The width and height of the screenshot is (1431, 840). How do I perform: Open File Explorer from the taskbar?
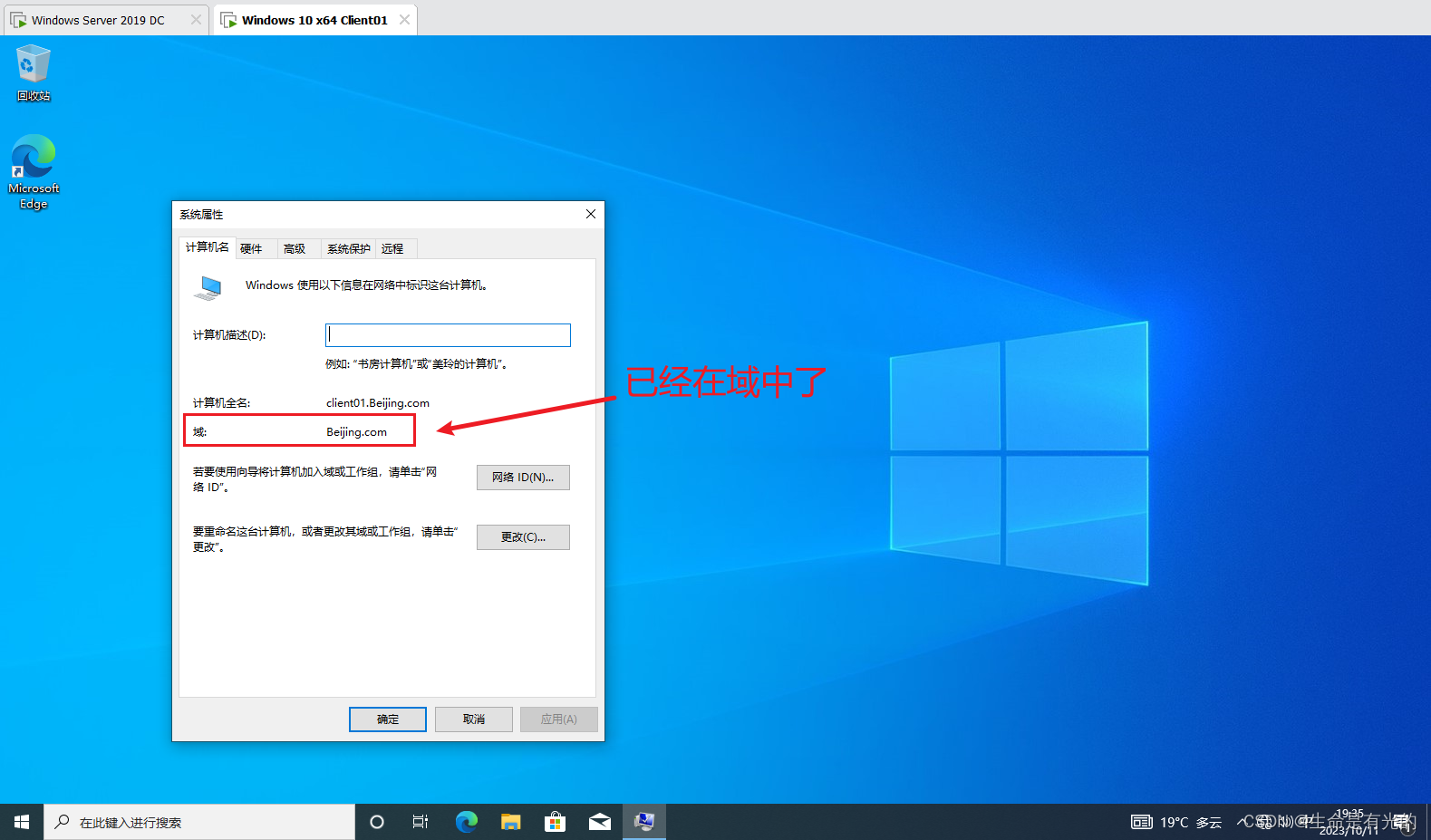coord(511,822)
